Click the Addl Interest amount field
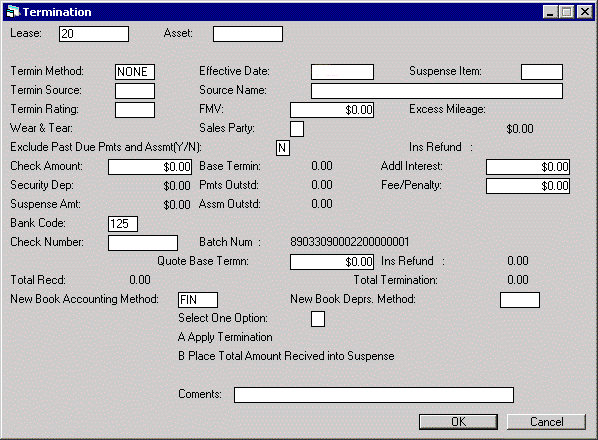This screenshot has height=440, width=598. click(528, 167)
